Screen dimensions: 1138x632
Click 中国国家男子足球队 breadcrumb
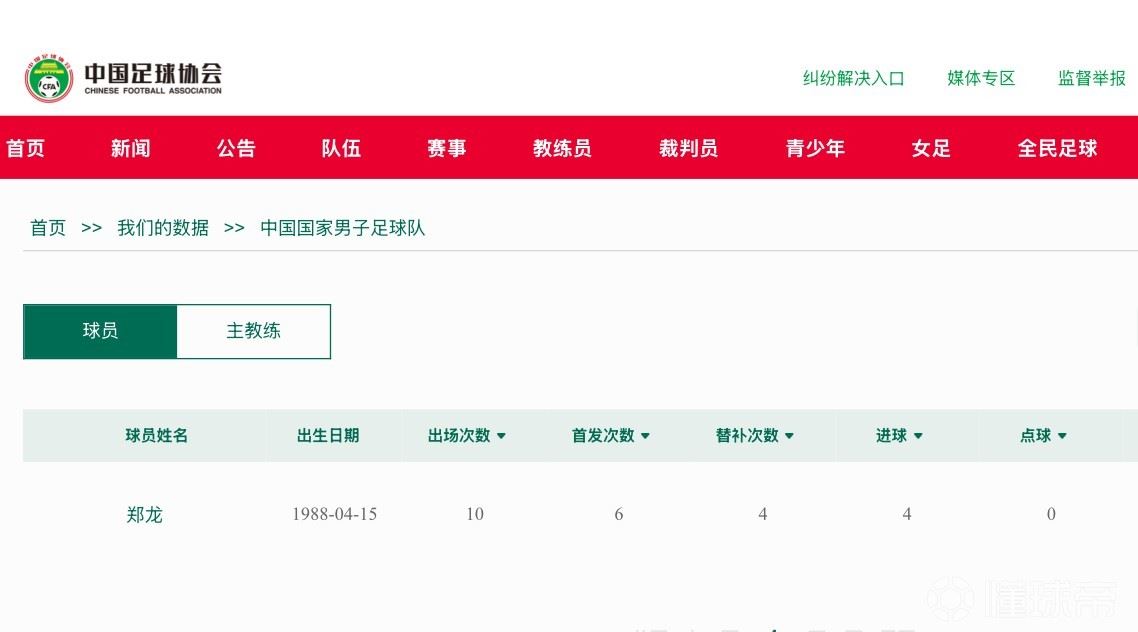[x=343, y=228]
